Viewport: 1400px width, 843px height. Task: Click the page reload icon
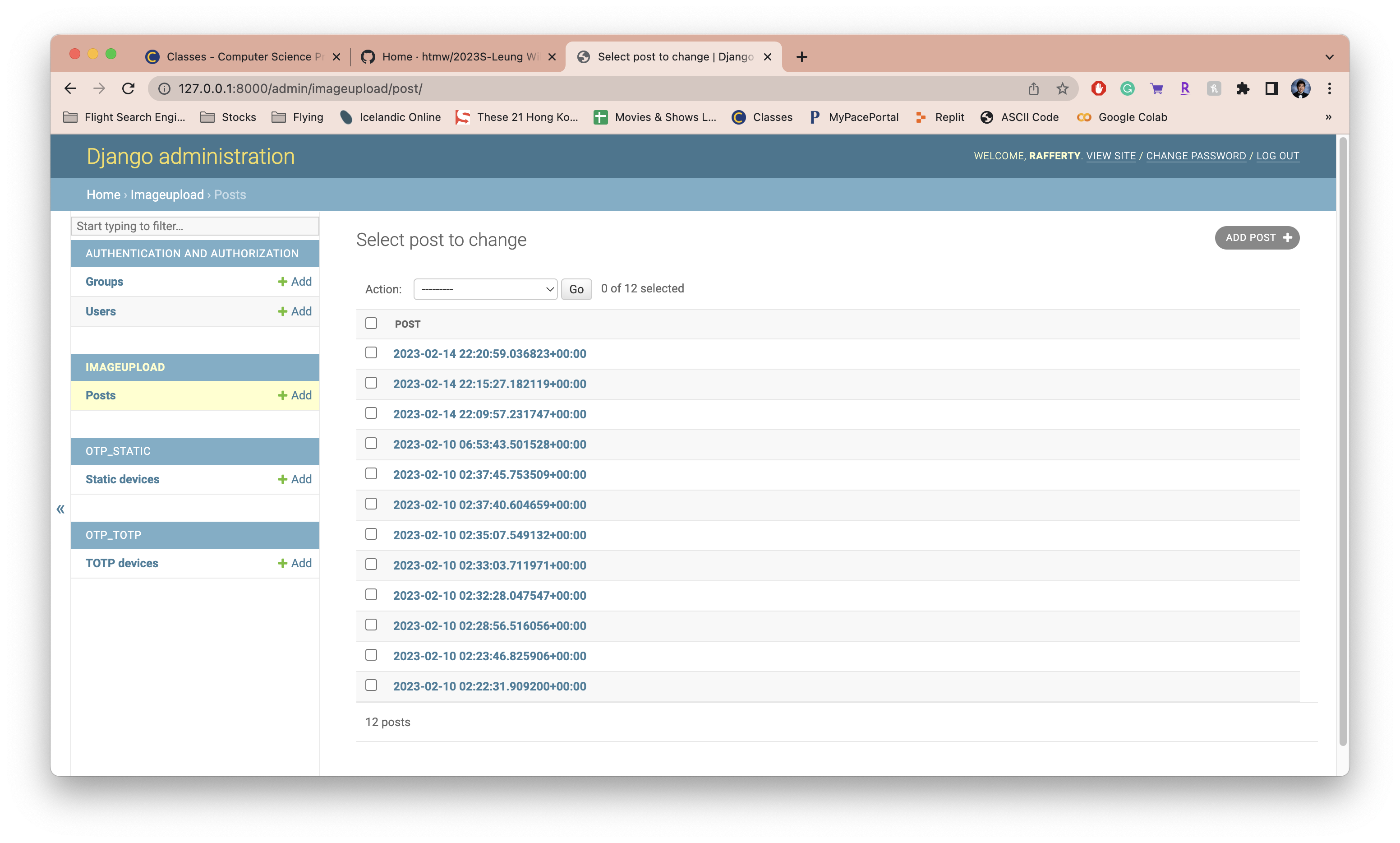(x=128, y=88)
